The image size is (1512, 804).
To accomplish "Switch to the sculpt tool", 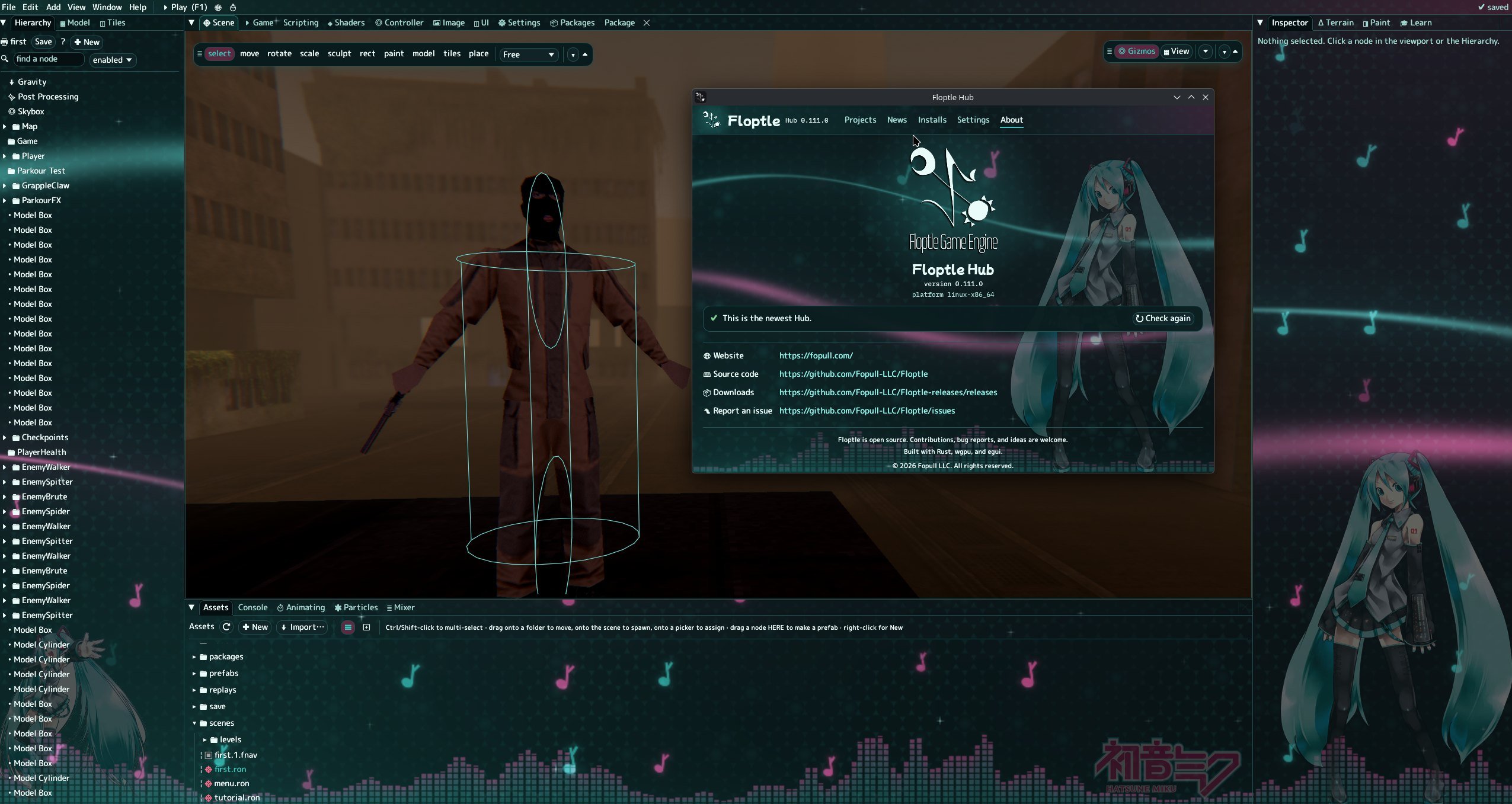I will [x=340, y=54].
